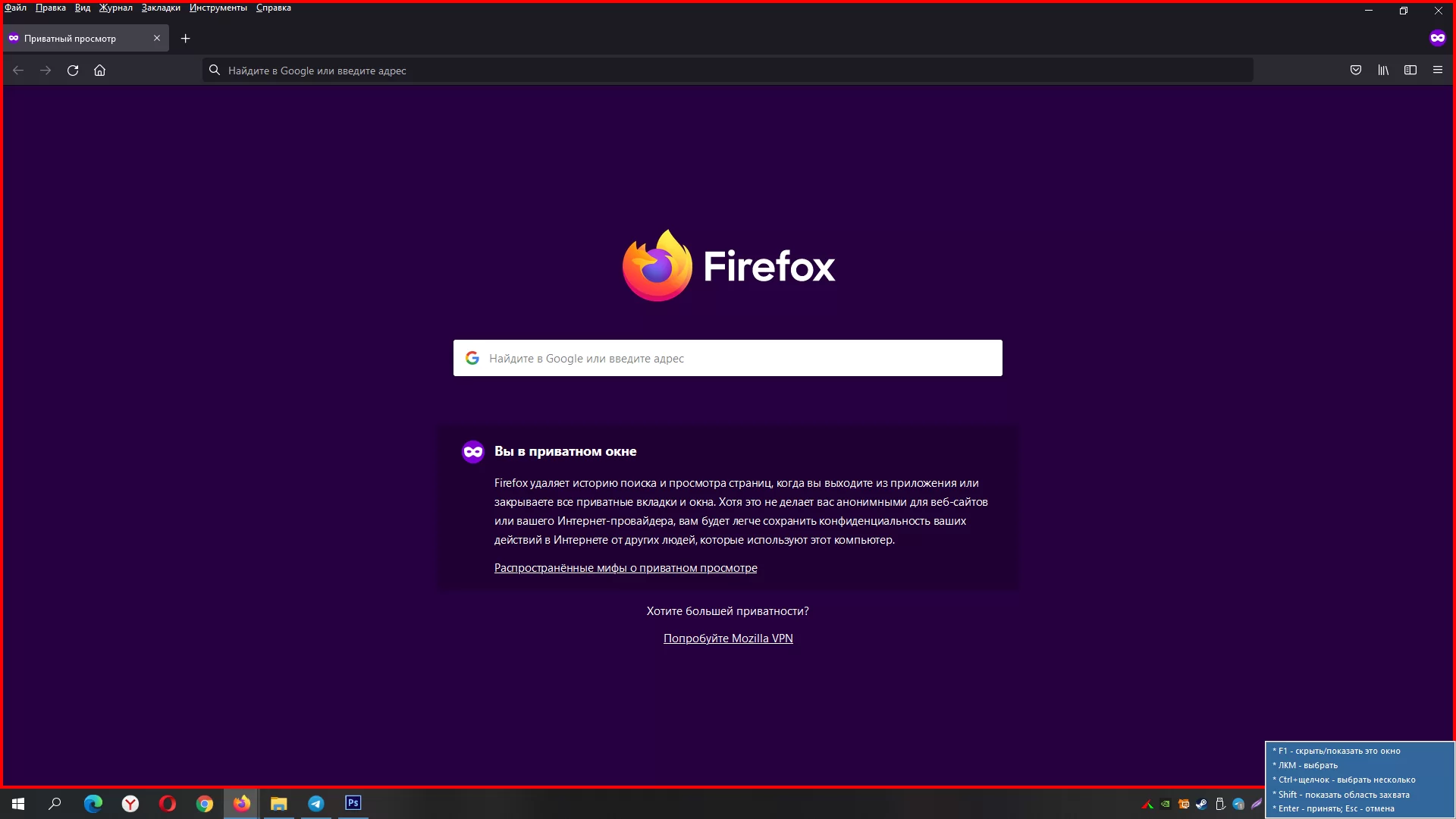This screenshot has height=819, width=1456.
Task: Open the Windows Start menu
Action: (x=18, y=804)
